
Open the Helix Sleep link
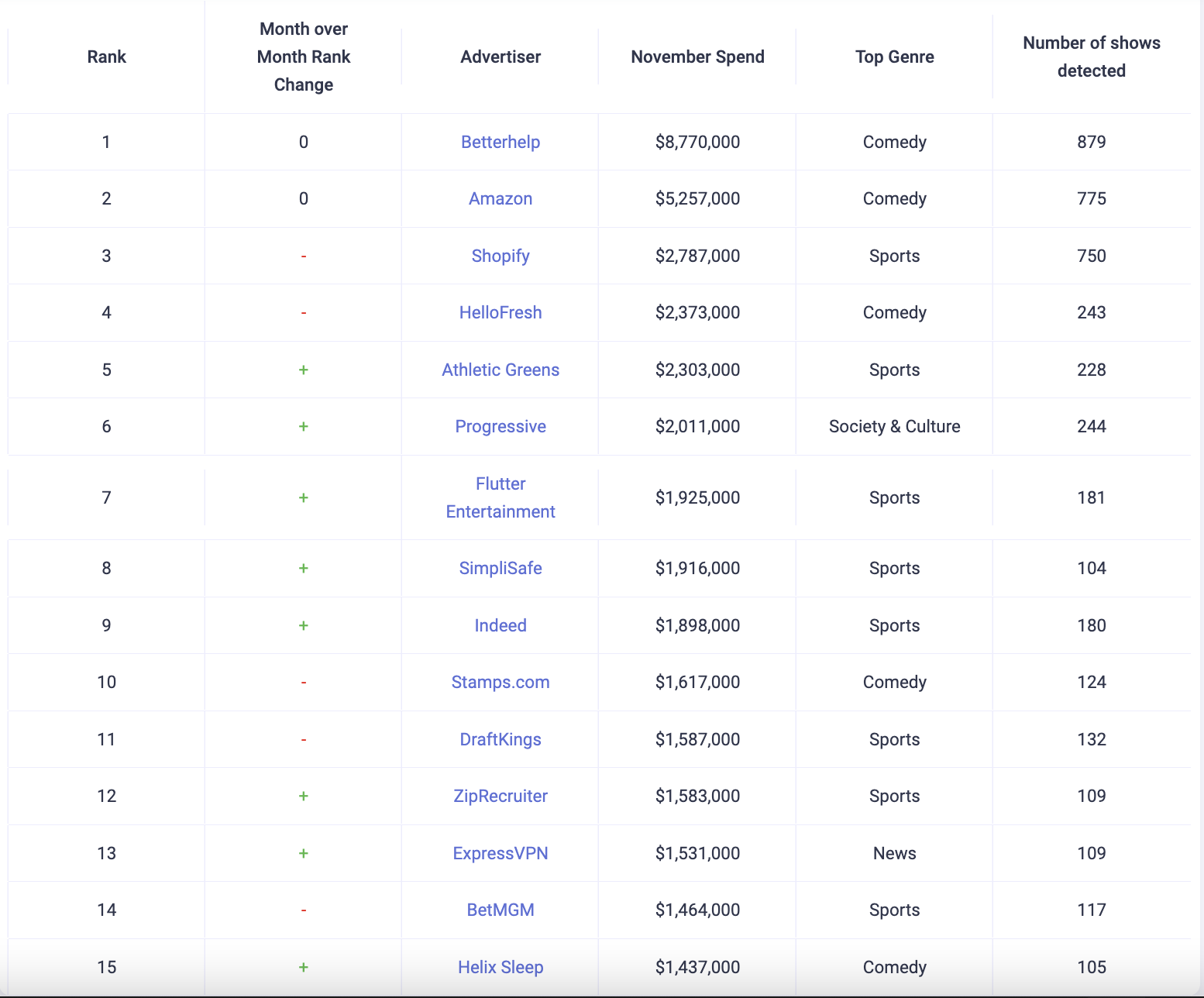click(501, 967)
